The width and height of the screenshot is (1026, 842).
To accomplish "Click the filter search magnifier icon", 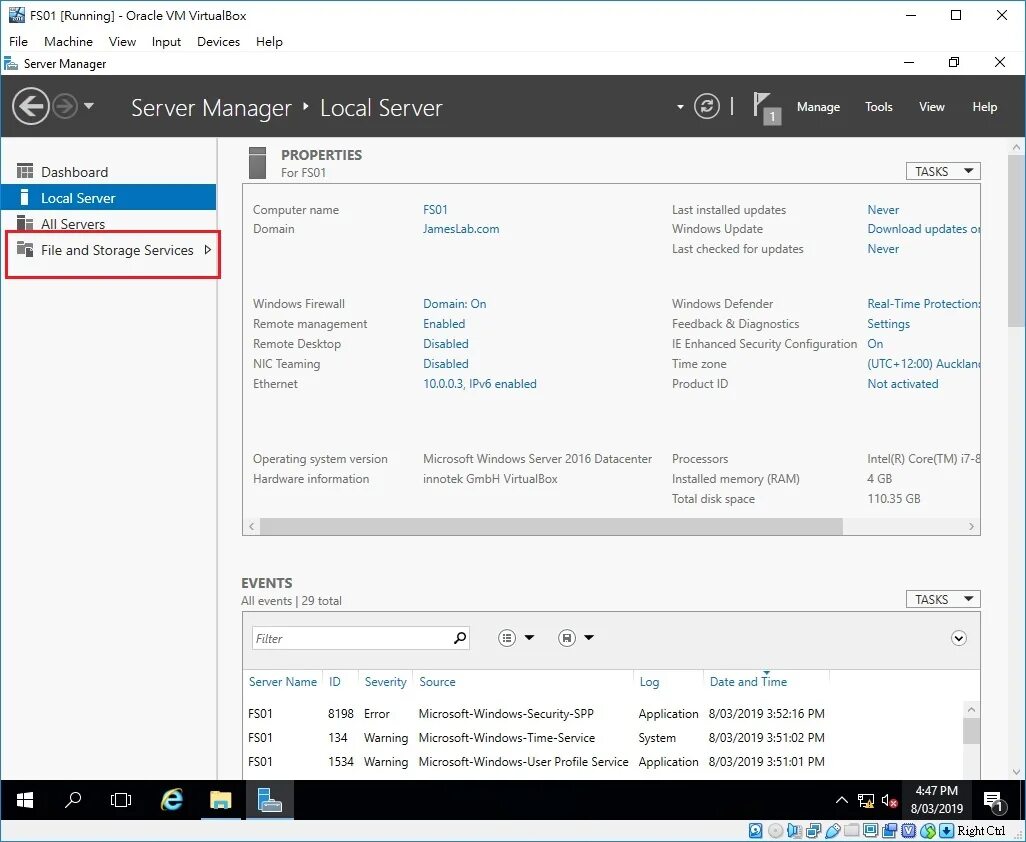I will coord(460,638).
